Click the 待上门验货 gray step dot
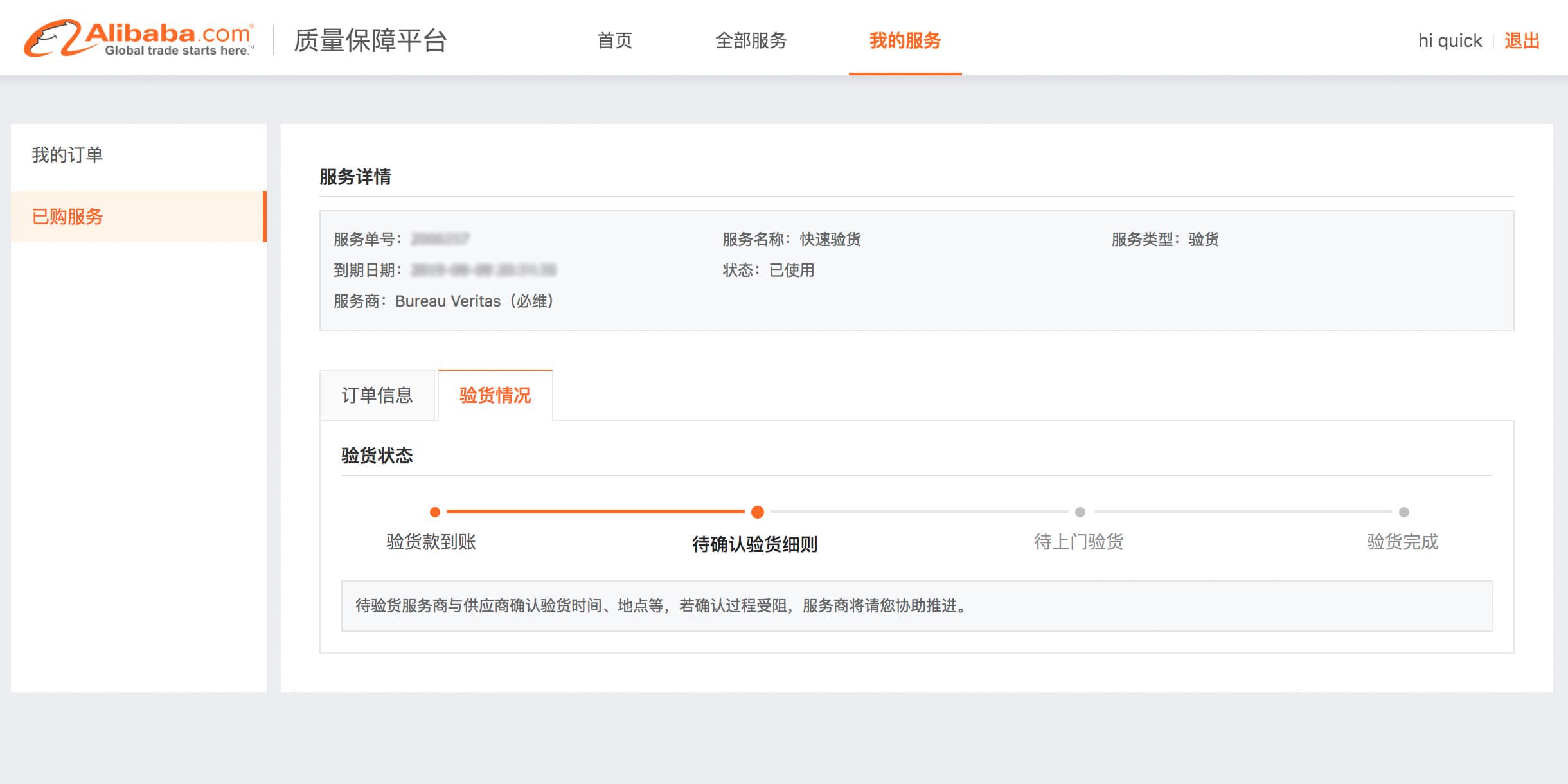The image size is (1568, 784). pyautogui.click(x=1080, y=512)
